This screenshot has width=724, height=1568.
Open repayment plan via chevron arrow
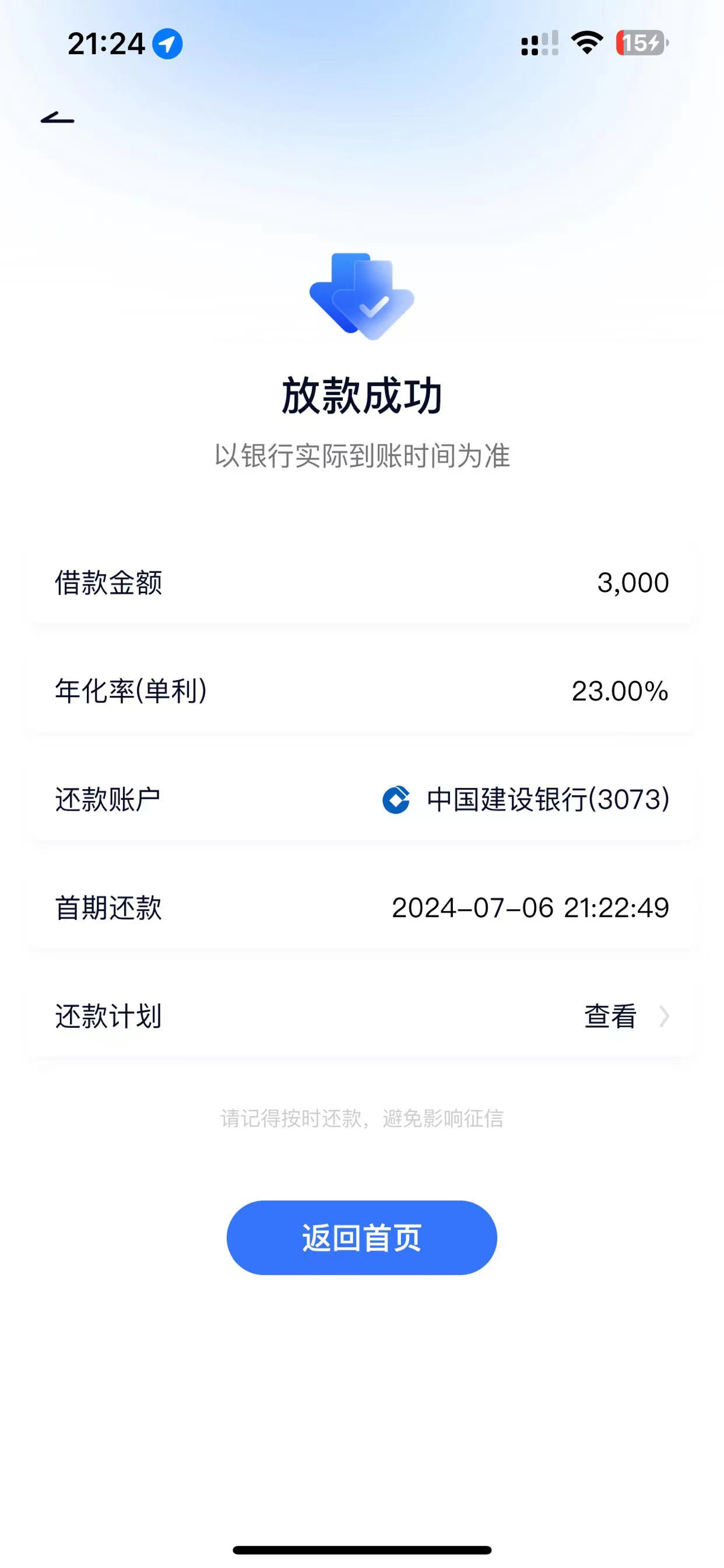pos(665,1016)
